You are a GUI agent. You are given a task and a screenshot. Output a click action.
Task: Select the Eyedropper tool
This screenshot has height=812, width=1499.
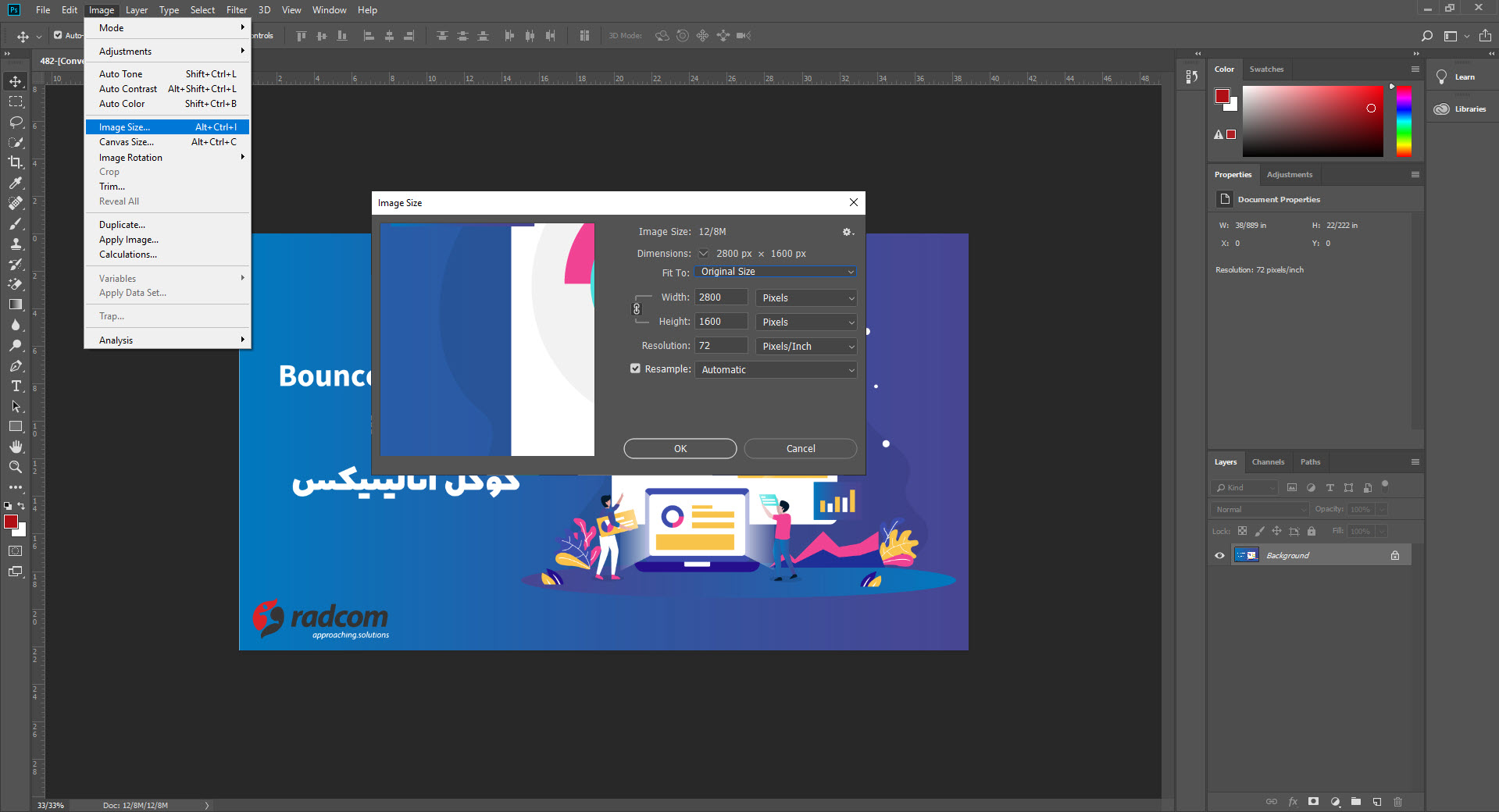(x=15, y=183)
